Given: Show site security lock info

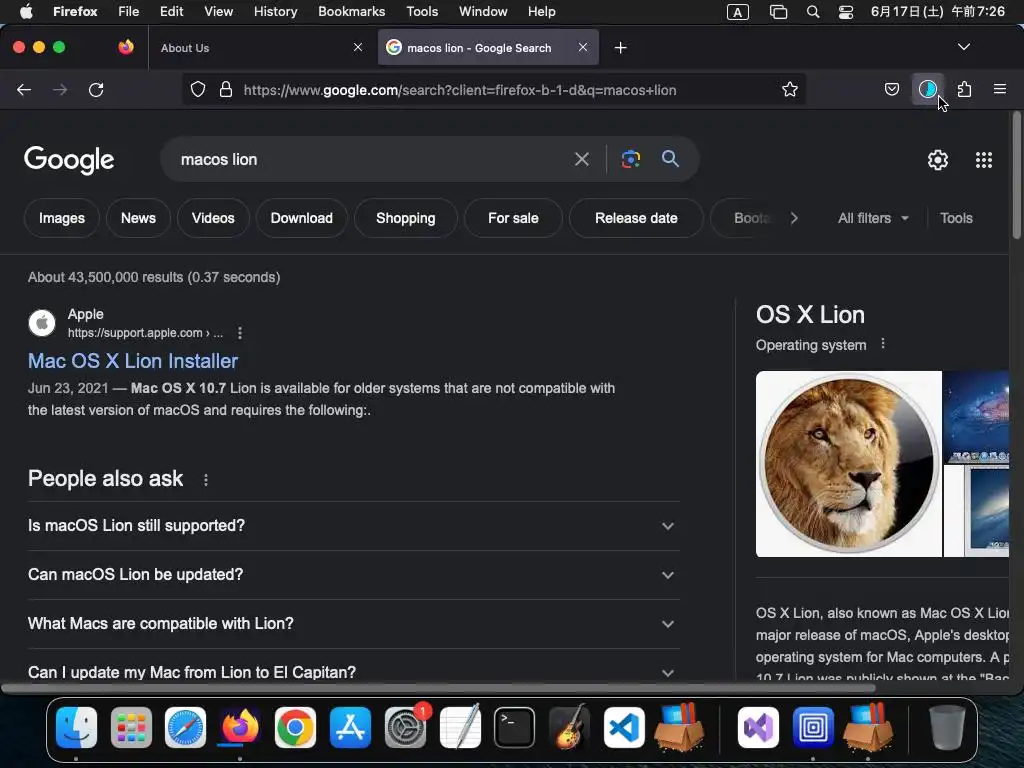Looking at the screenshot, I should point(226,89).
